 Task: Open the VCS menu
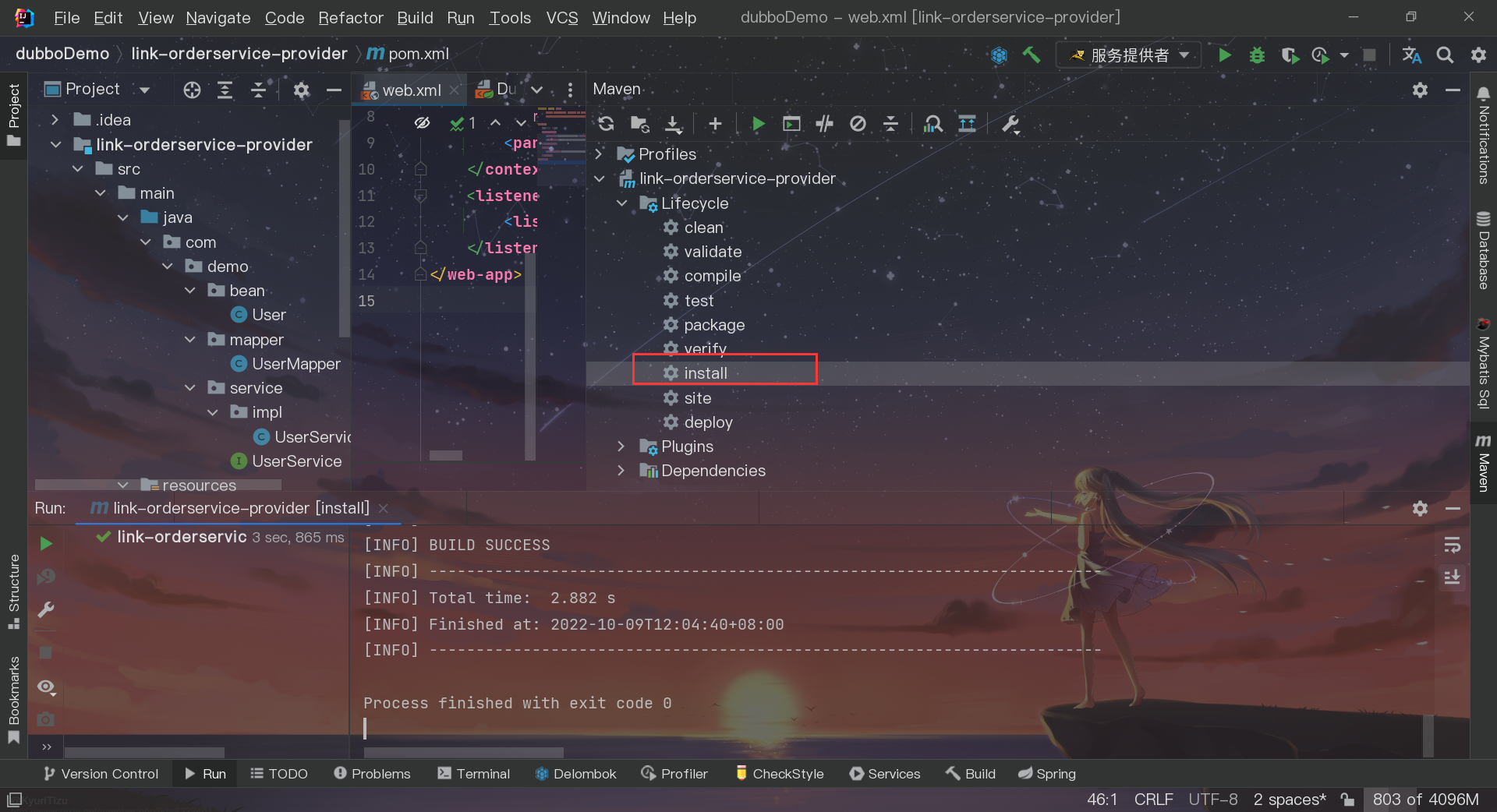pyautogui.click(x=561, y=17)
